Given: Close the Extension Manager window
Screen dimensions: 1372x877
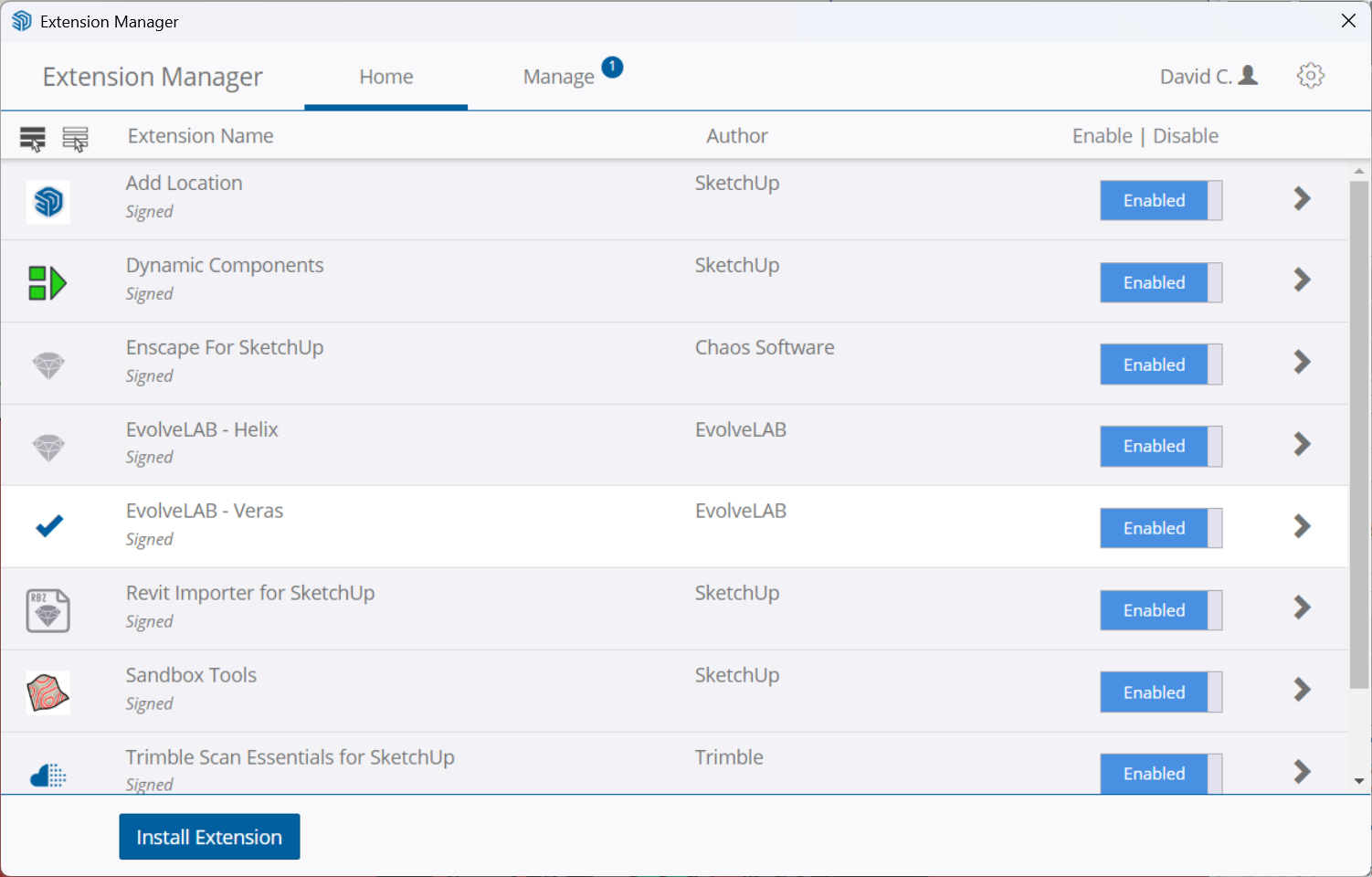Looking at the screenshot, I should [x=1348, y=21].
